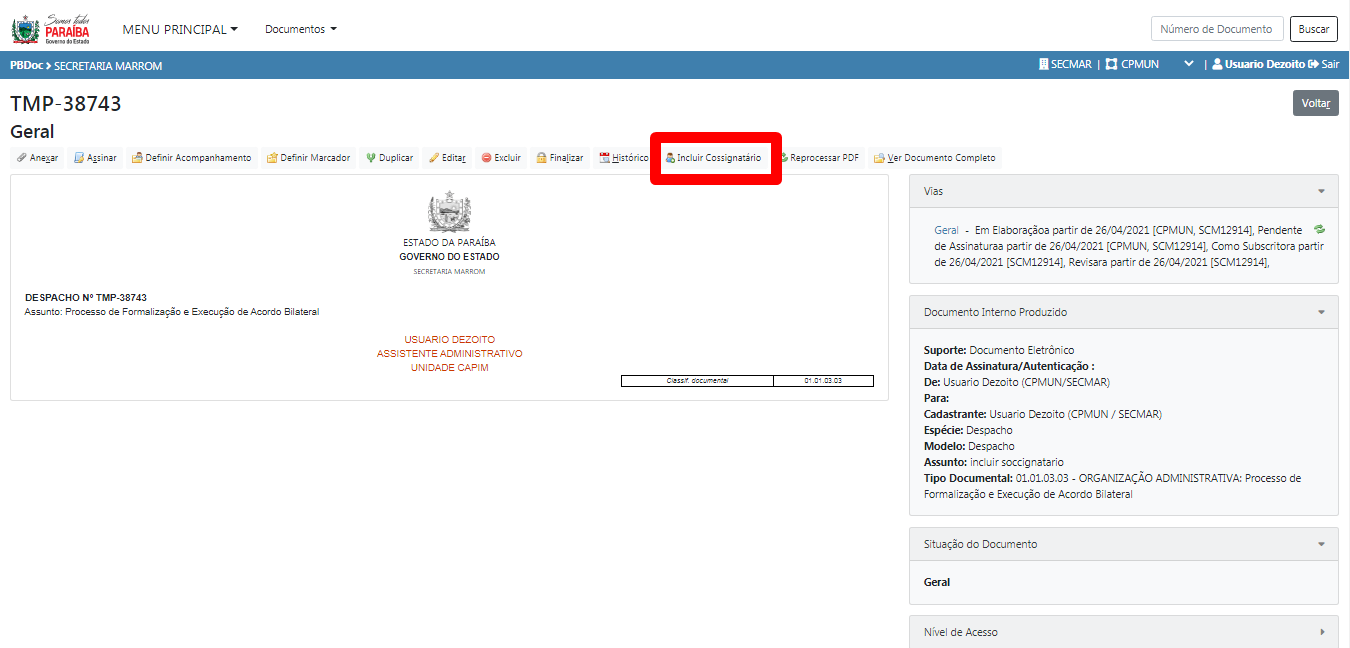Open the Histórico calendar icon
This screenshot has width=1350, height=648.
point(604,158)
